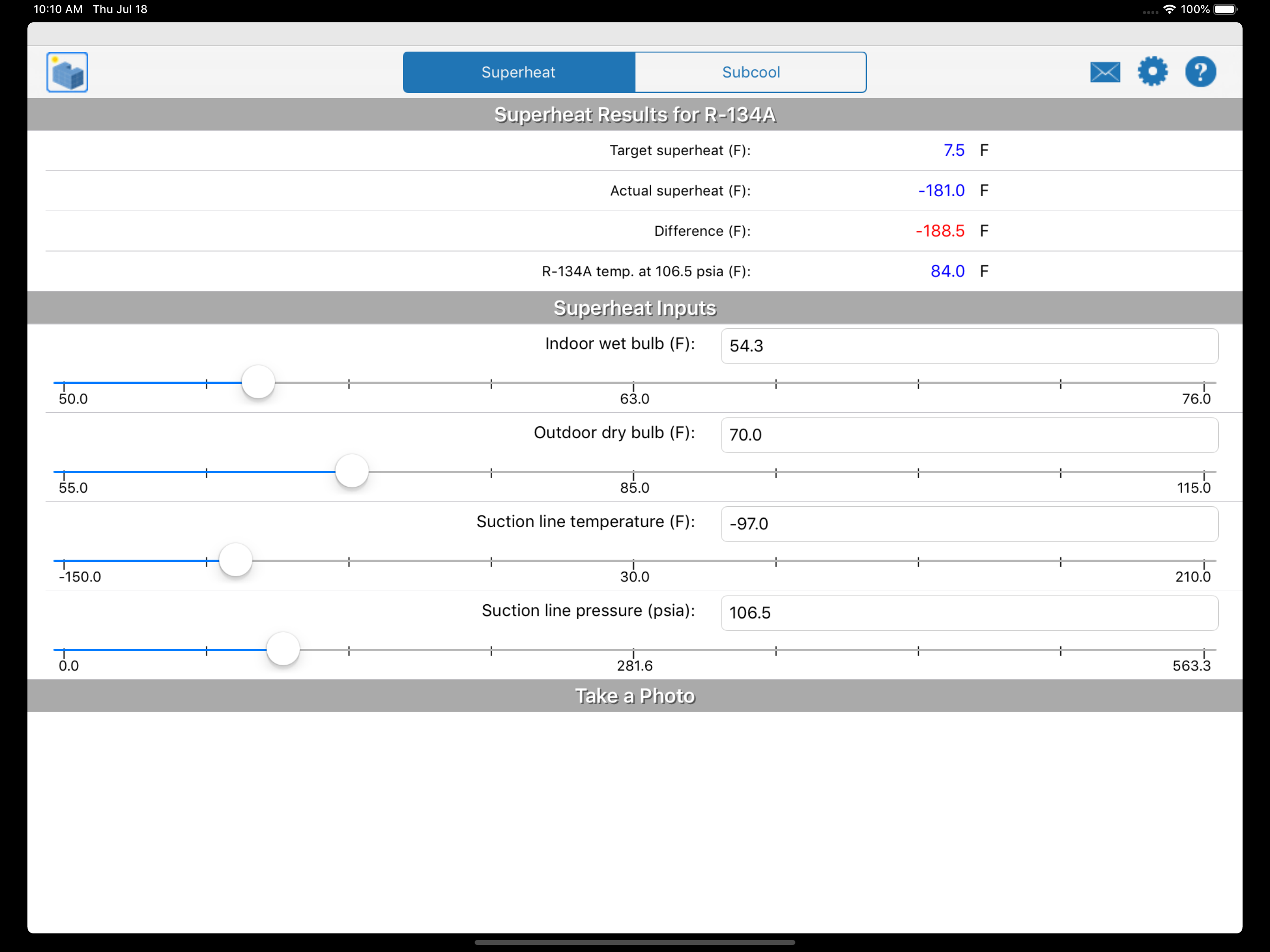
Task: Open the building app logo icon
Action: (x=67, y=72)
